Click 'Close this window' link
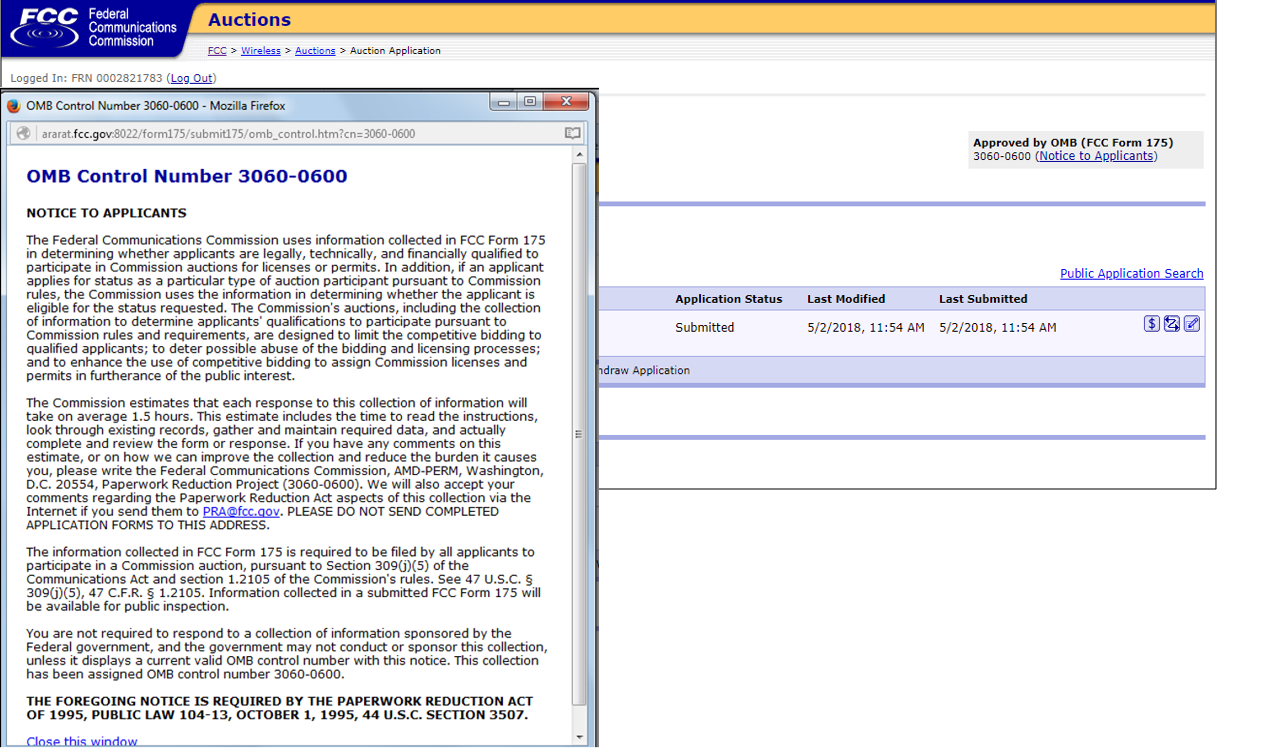 coord(82,742)
